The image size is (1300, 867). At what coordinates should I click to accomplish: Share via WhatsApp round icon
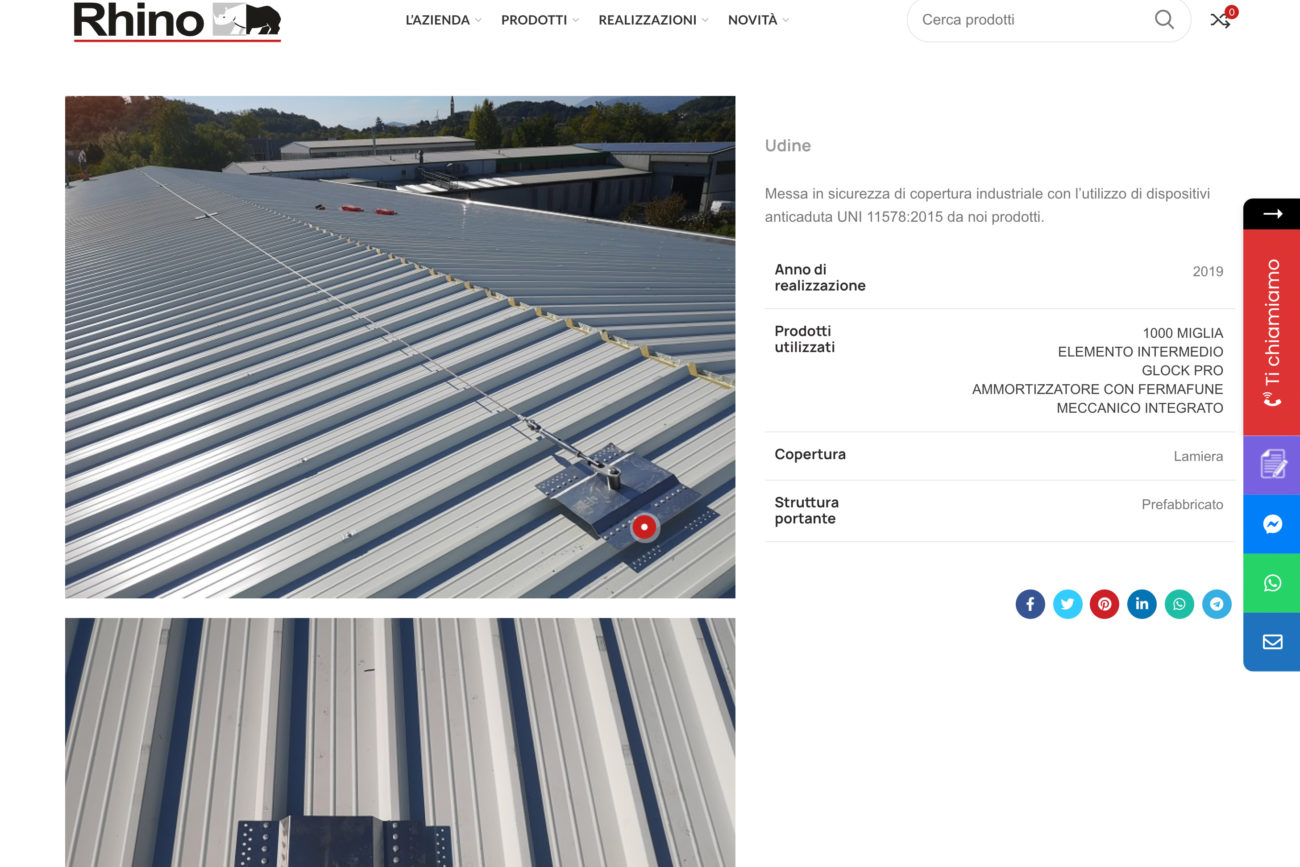point(1179,604)
